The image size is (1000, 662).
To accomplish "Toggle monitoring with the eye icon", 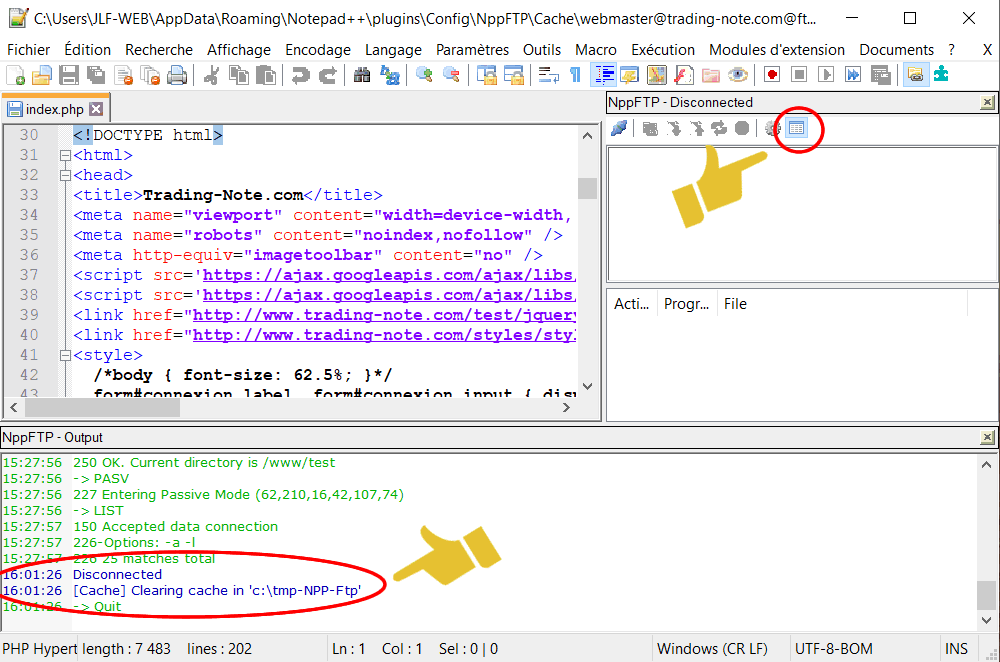I will [738, 75].
